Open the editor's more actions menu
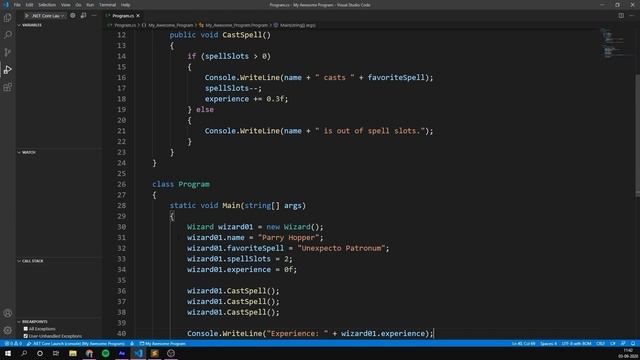This screenshot has height=360, width=640. [632, 16]
